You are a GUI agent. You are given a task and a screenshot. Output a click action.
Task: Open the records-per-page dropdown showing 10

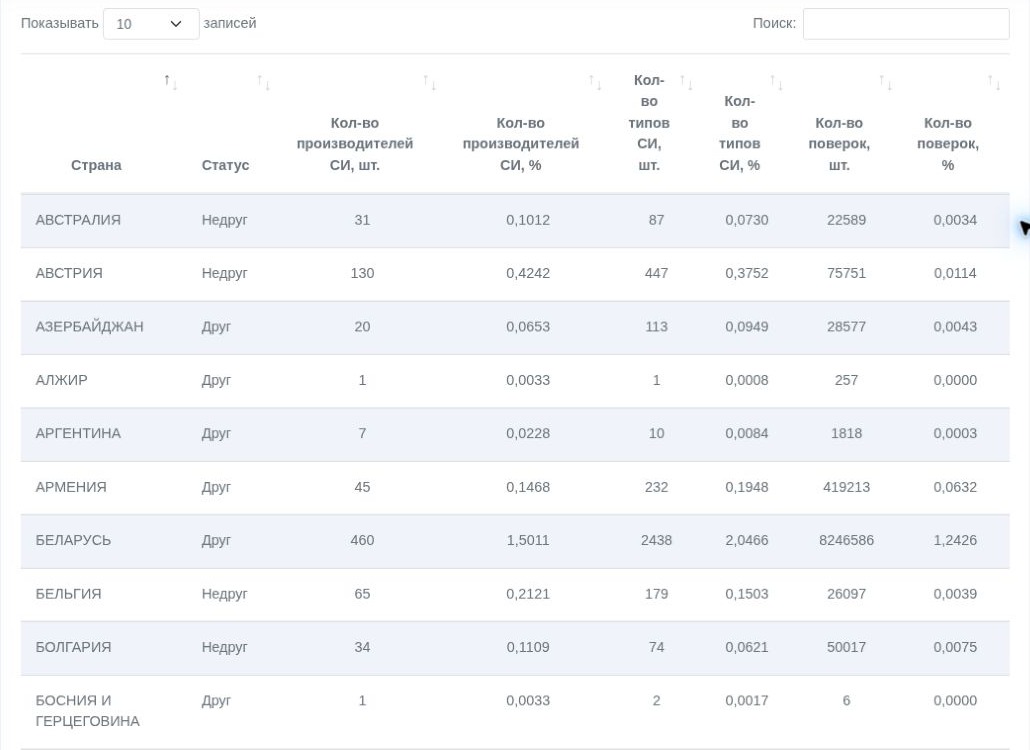click(x=151, y=24)
